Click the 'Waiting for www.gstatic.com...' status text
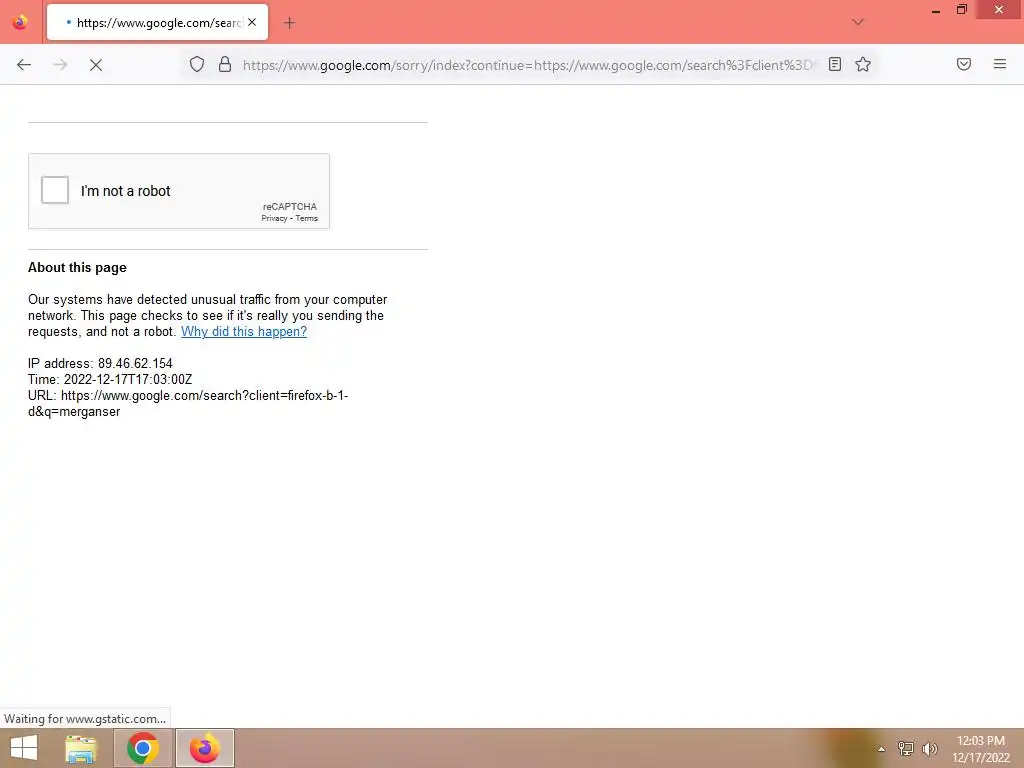Viewport: 1024px width, 768px height. 85,718
